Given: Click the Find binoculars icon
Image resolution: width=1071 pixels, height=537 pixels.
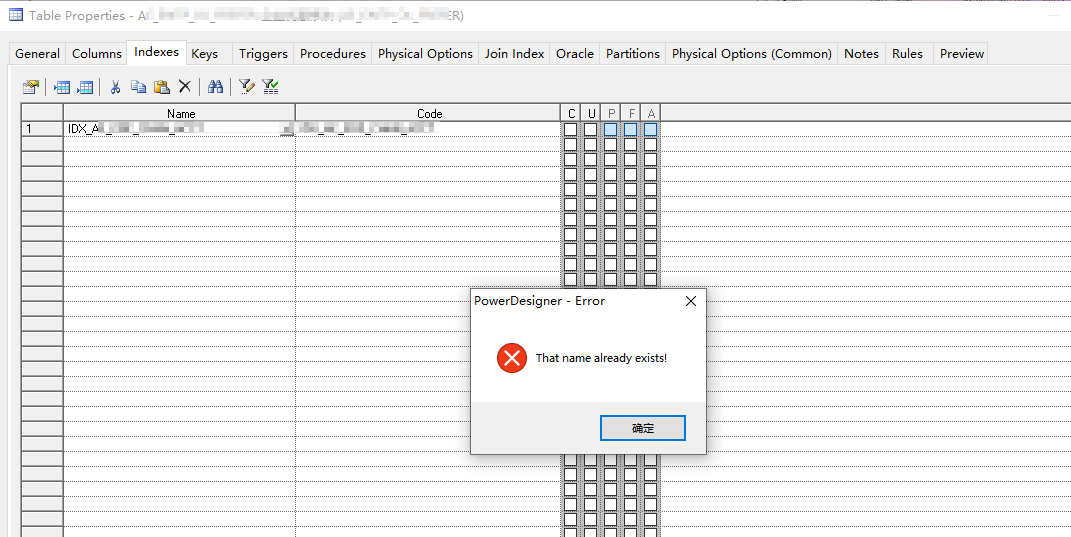Looking at the screenshot, I should (x=215, y=87).
